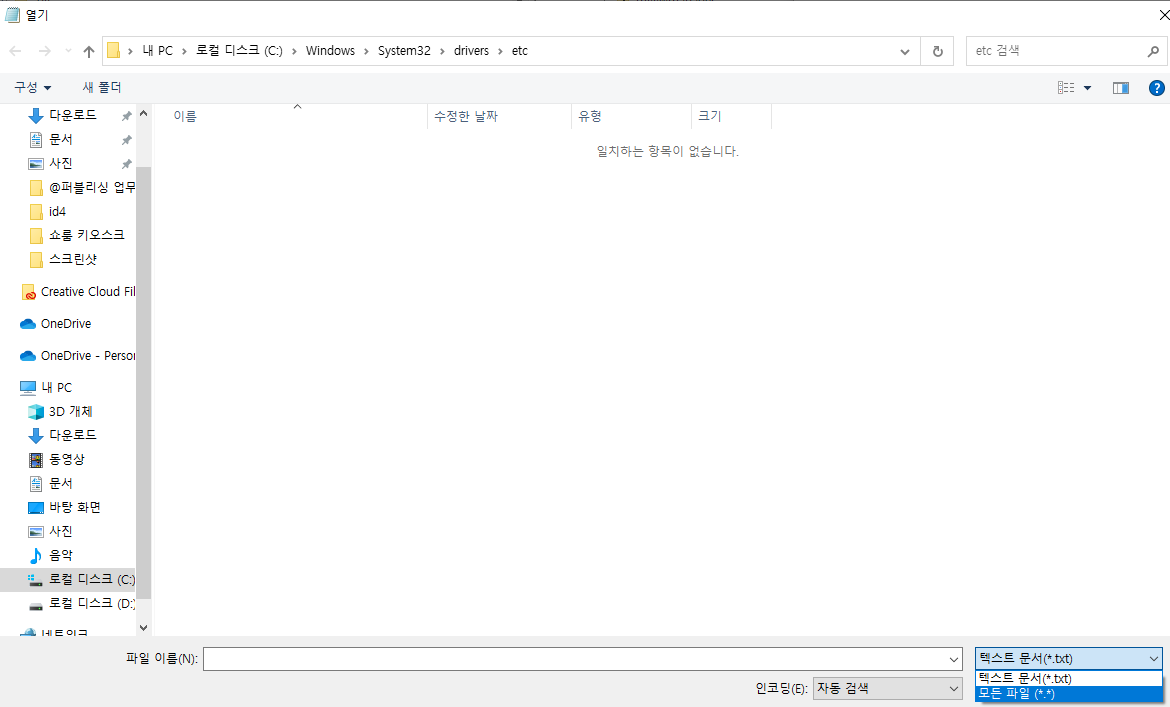
Task: Open pinned '다운로드' in quick access
Action: 72,116
